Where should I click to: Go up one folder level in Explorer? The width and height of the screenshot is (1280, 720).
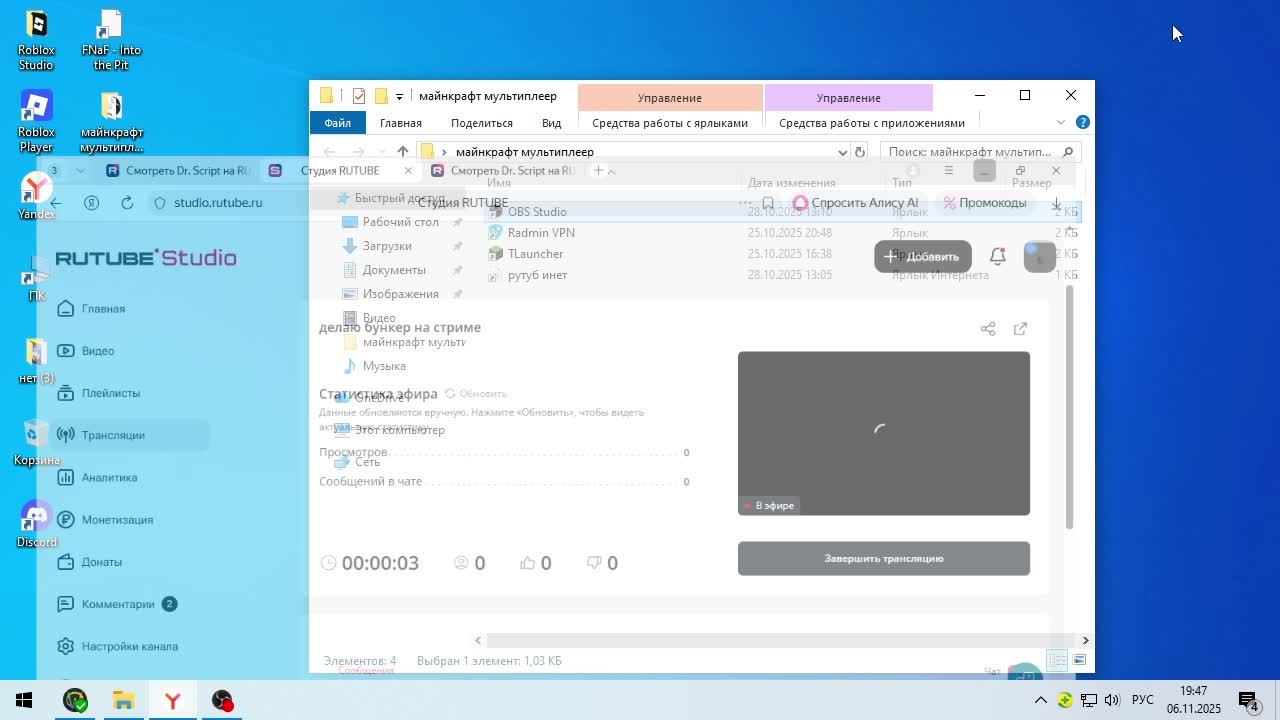(403, 152)
